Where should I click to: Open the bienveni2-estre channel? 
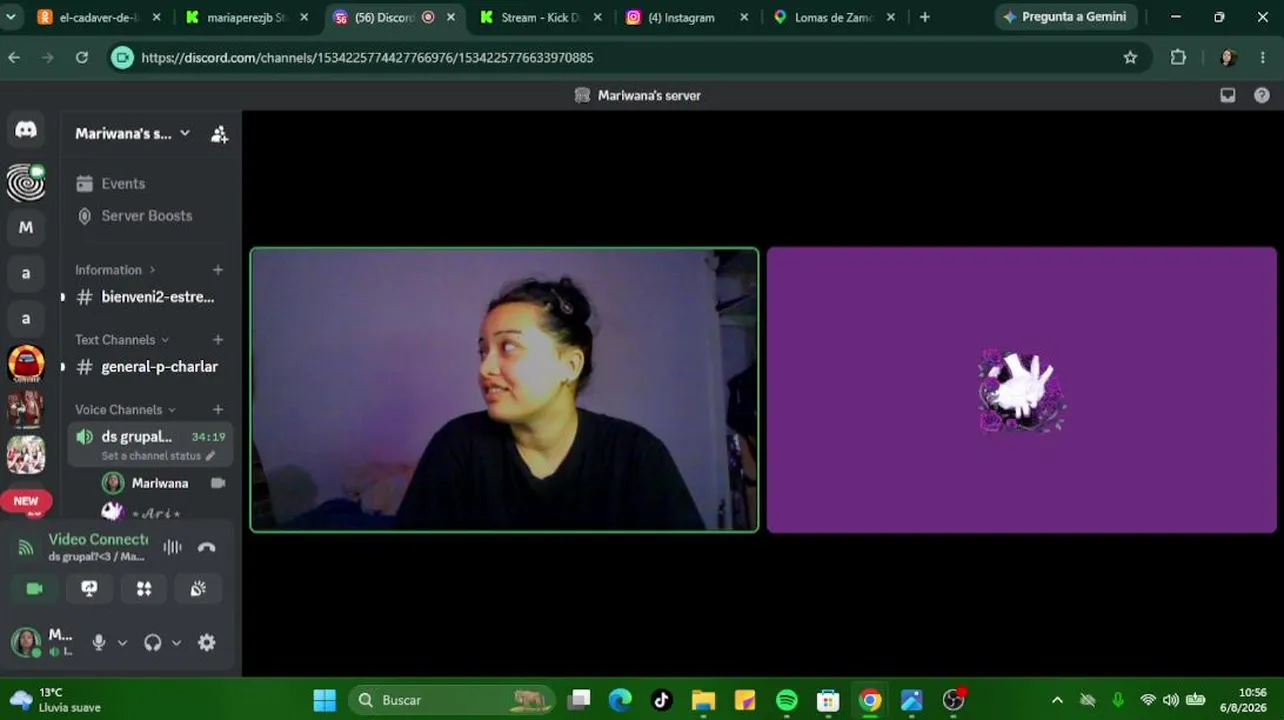pyautogui.click(x=149, y=297)
